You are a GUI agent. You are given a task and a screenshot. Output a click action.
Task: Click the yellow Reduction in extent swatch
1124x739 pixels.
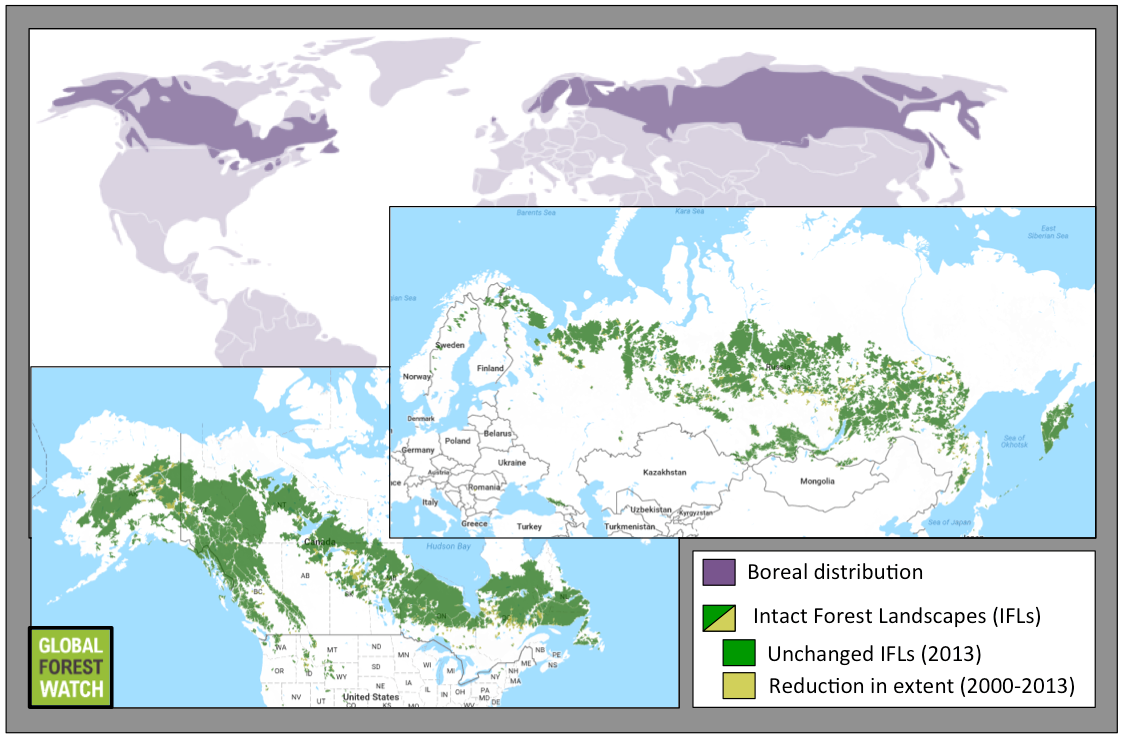coord(738,685)
